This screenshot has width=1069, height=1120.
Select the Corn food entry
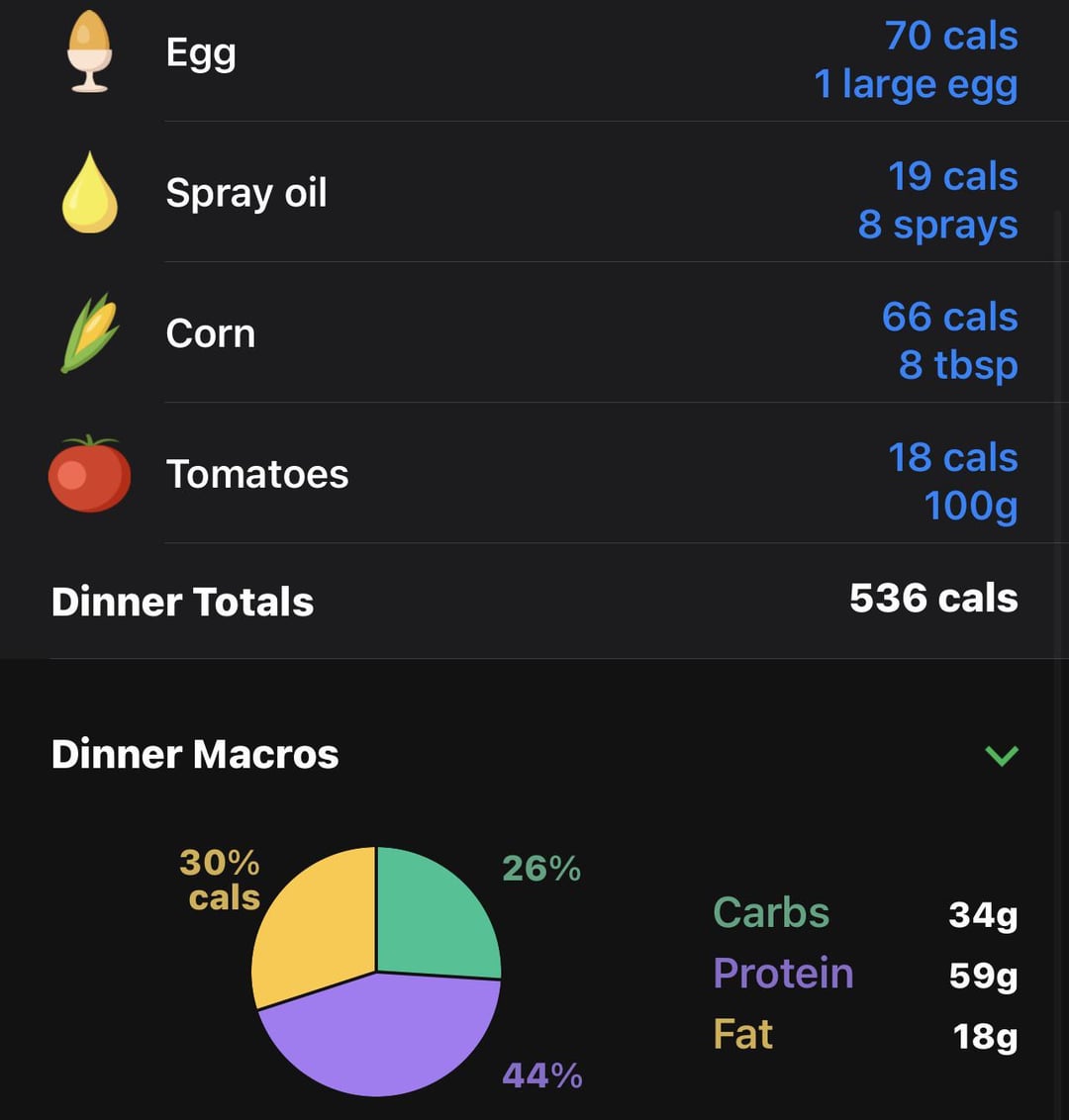coord(534,332)
